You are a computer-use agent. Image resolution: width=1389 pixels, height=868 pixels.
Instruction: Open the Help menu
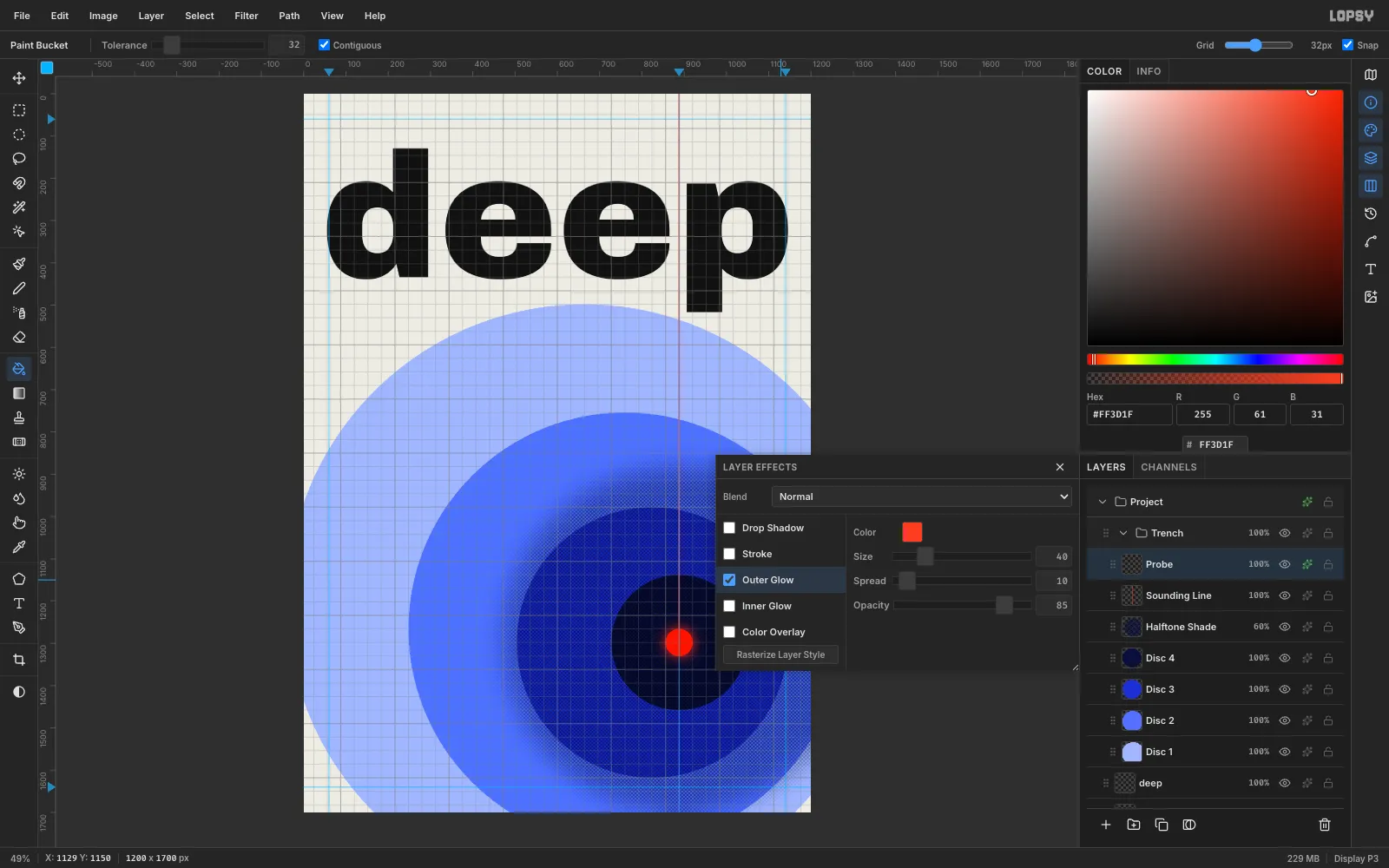pos(375,16)
